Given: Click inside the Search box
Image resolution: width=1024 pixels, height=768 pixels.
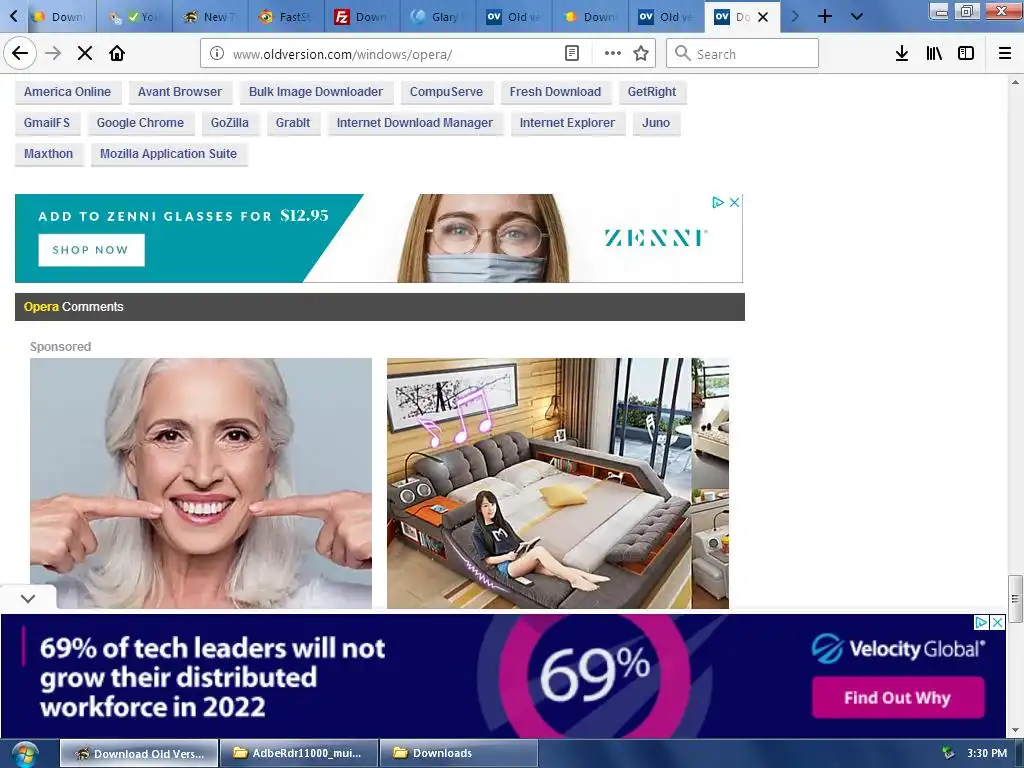Looking at the screenshot, I should [743, 54].
